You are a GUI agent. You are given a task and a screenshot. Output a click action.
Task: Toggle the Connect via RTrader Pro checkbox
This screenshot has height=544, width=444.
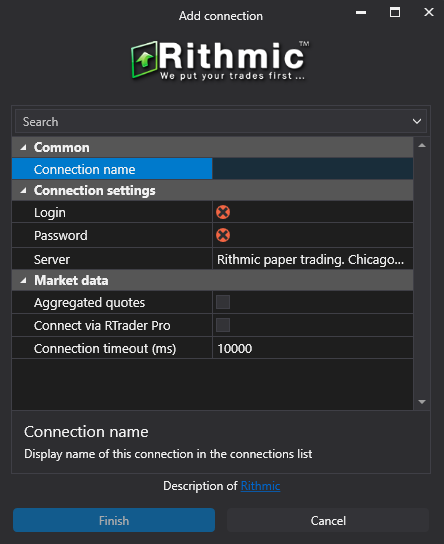[223, 325]
